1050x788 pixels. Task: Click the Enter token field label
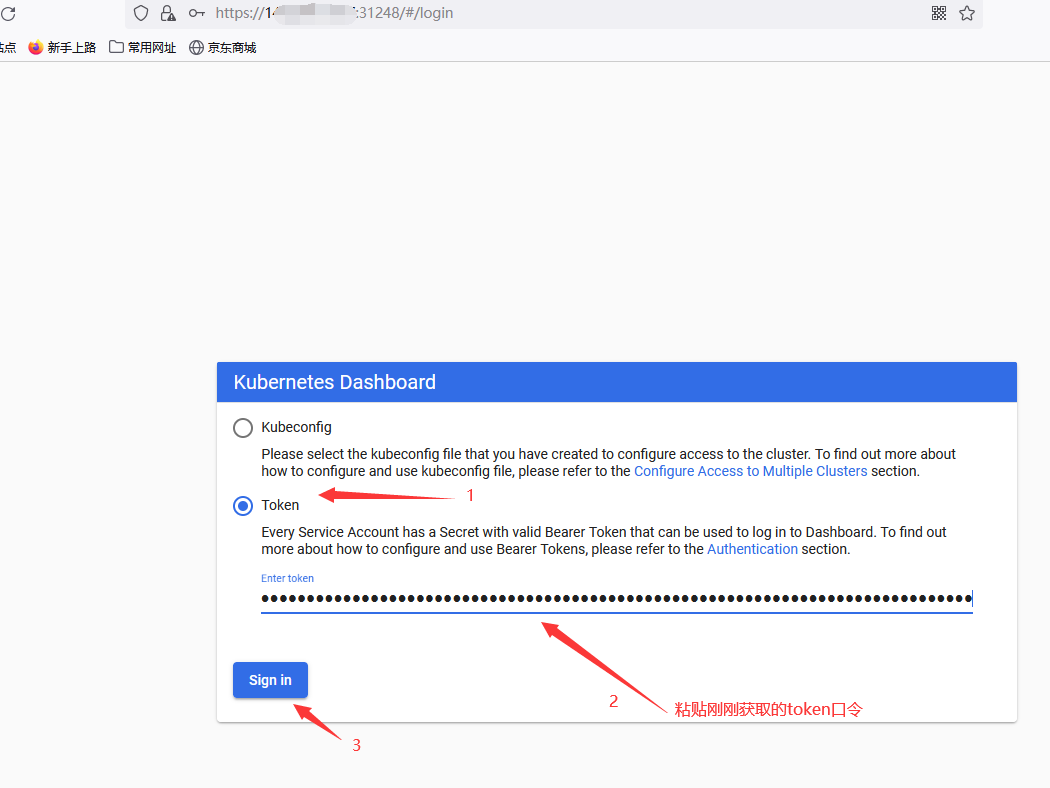[x=287, y=578]
